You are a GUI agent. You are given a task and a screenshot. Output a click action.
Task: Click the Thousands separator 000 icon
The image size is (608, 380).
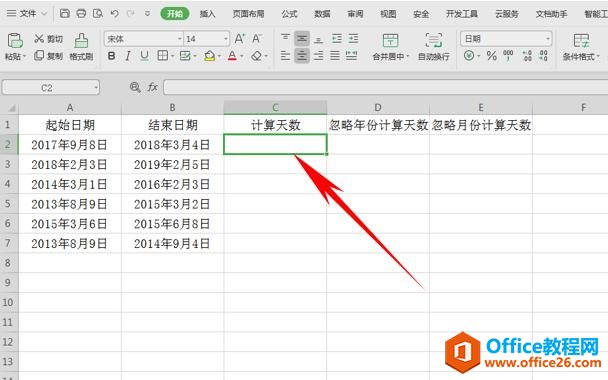pos(508,56)
